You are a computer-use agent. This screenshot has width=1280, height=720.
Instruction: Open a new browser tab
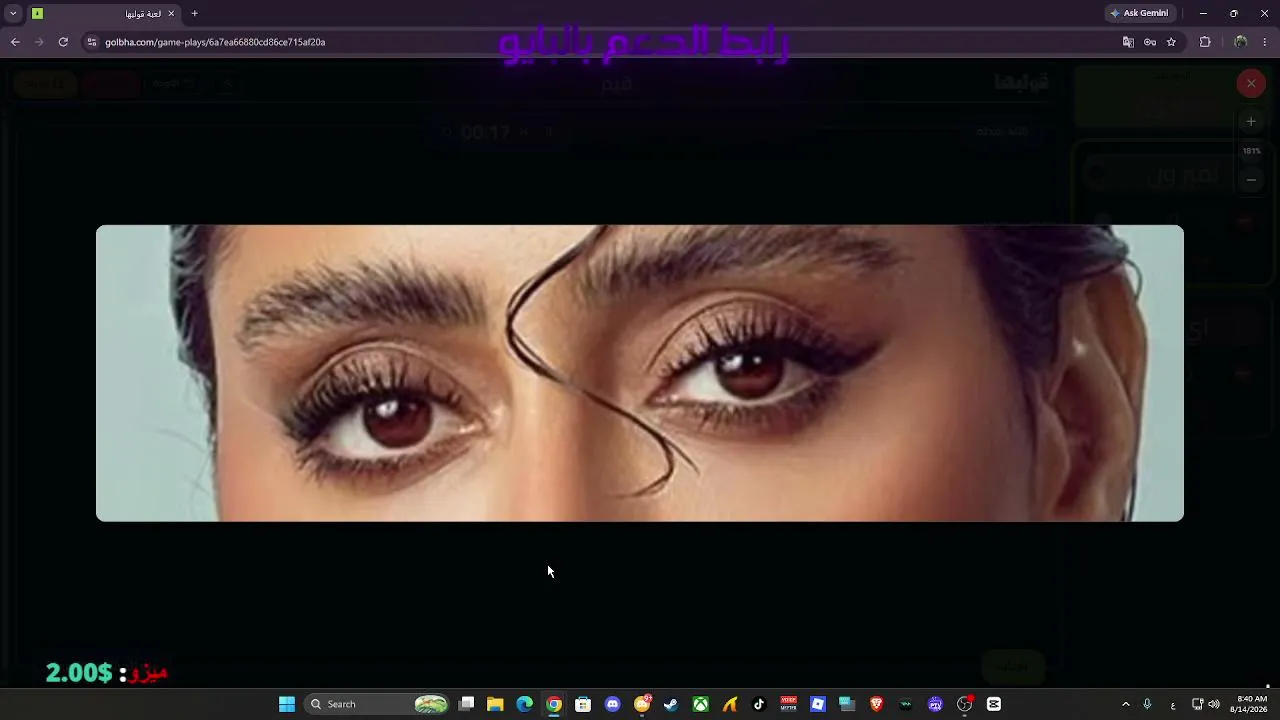click(194, 13)
